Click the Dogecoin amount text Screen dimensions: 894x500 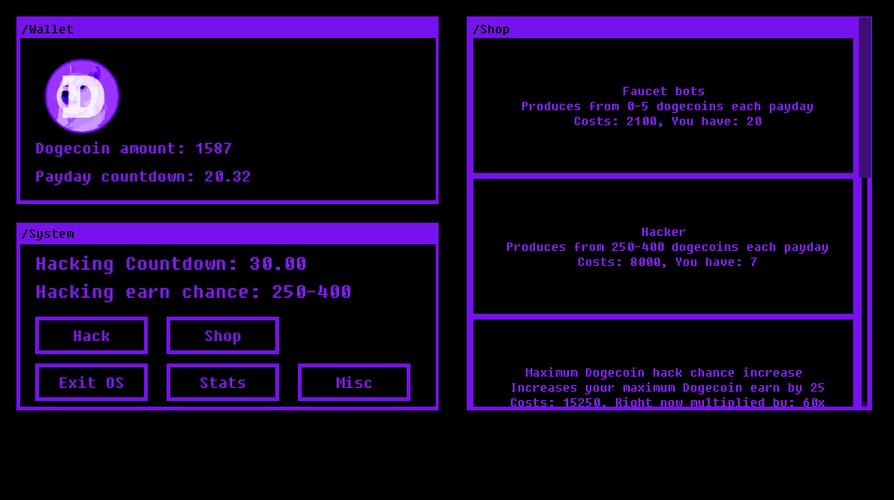[134, 149]
